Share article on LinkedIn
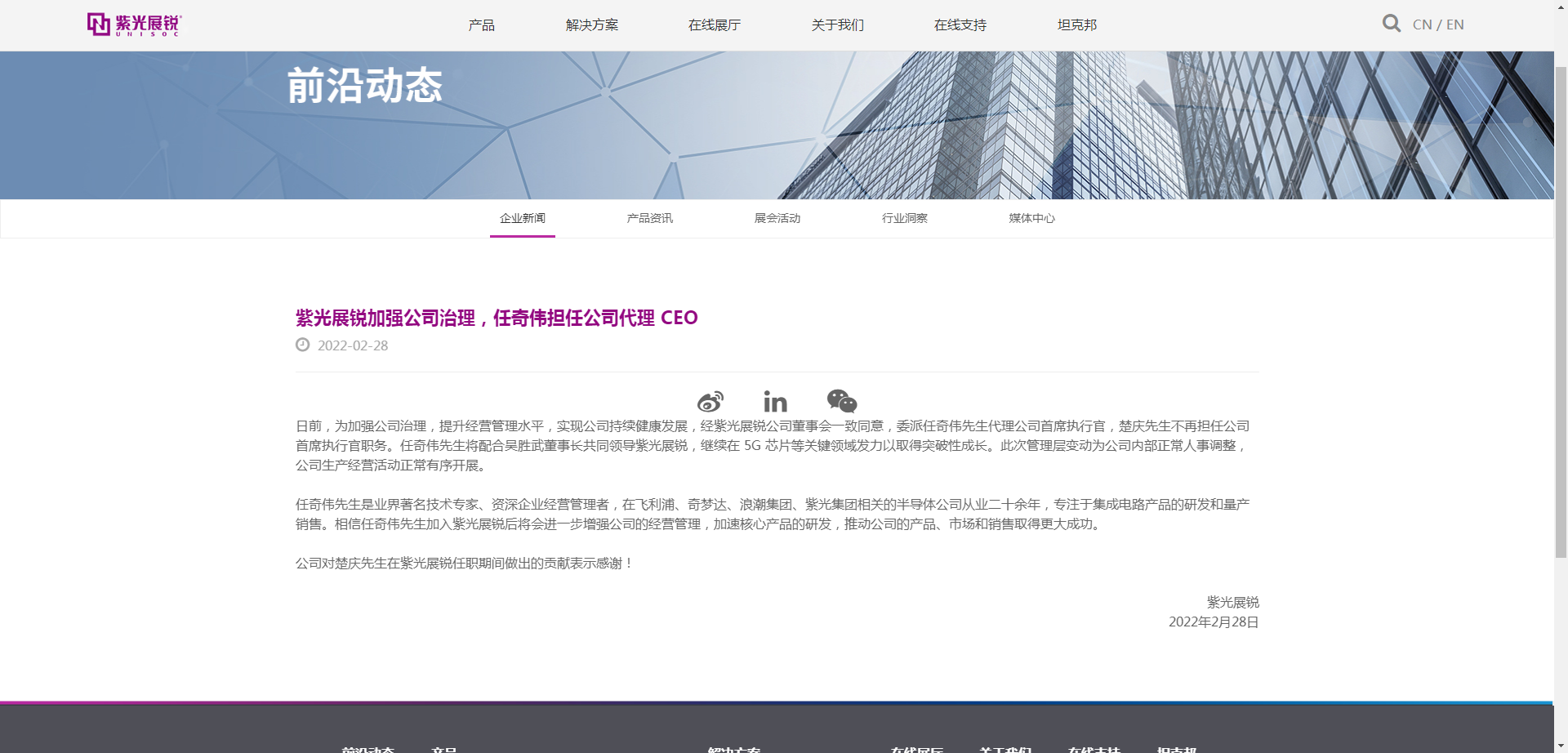This screenshot has width=1568, height=753. (x=775, y=401)
